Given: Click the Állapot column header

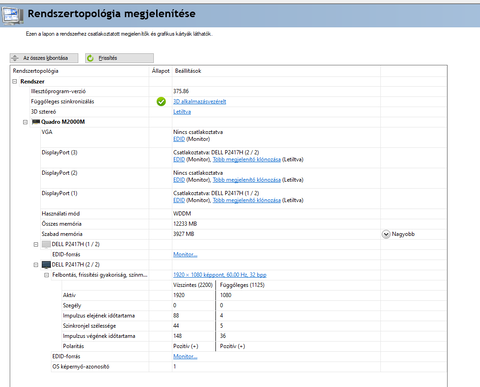Looking at the screenshot, I should pos(161,71).
